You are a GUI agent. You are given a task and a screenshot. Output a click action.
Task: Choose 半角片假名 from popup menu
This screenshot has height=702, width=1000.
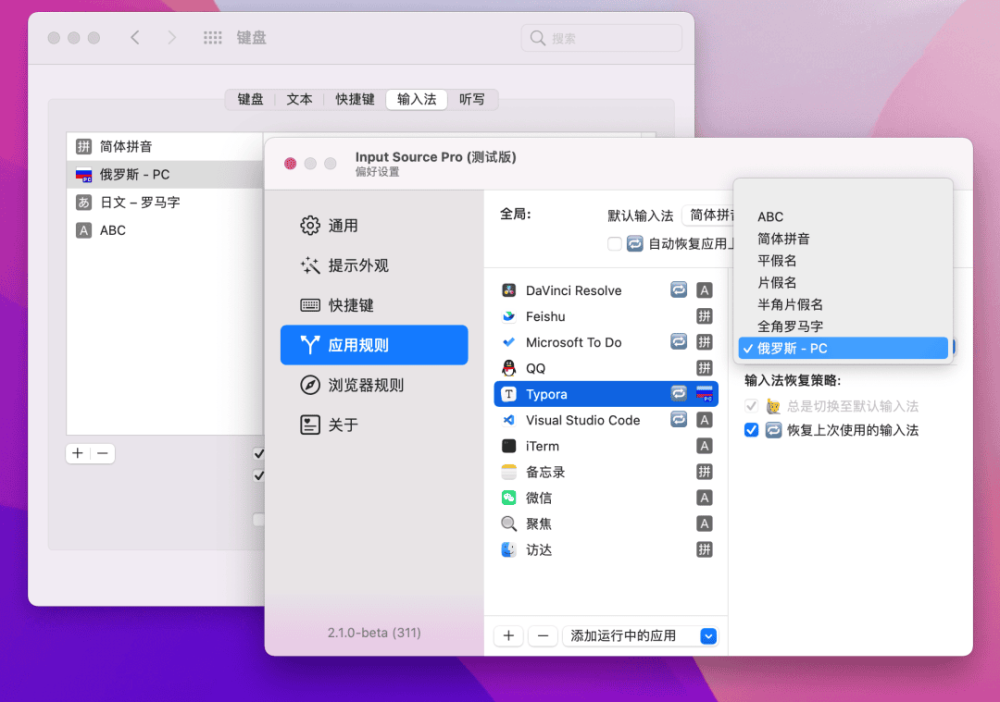coord(843,305)
